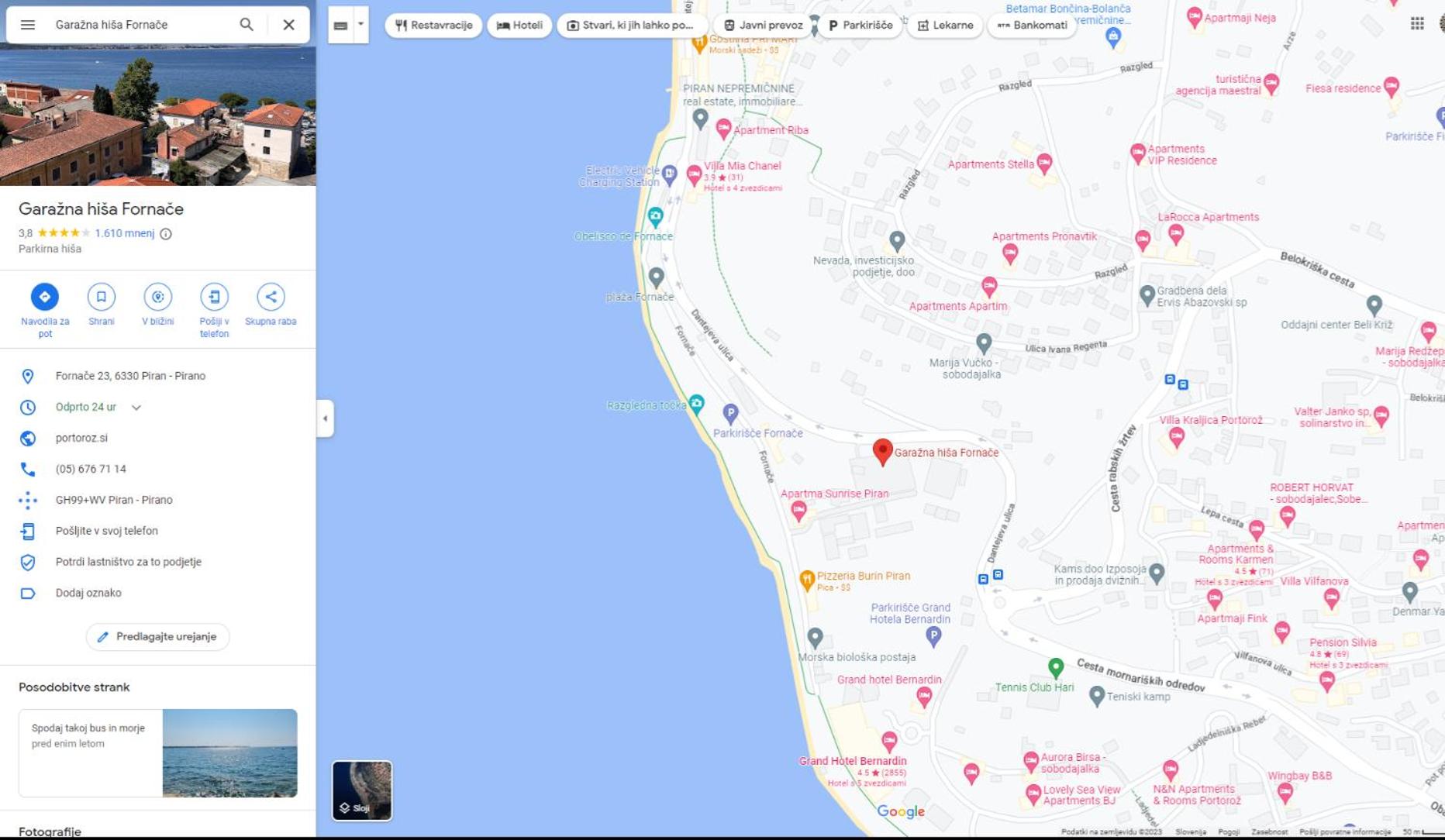Open the hamburger menu in search box

pos(28,25)
